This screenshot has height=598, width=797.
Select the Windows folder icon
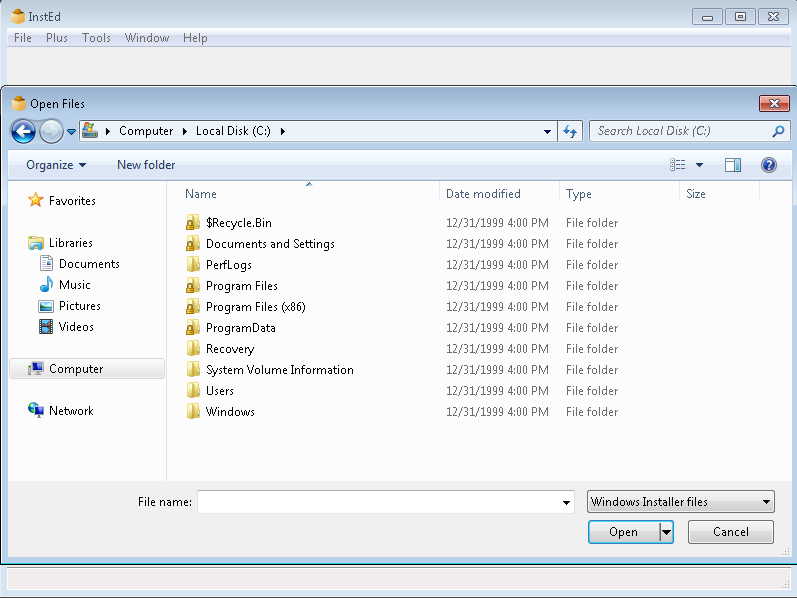[193, 412]
